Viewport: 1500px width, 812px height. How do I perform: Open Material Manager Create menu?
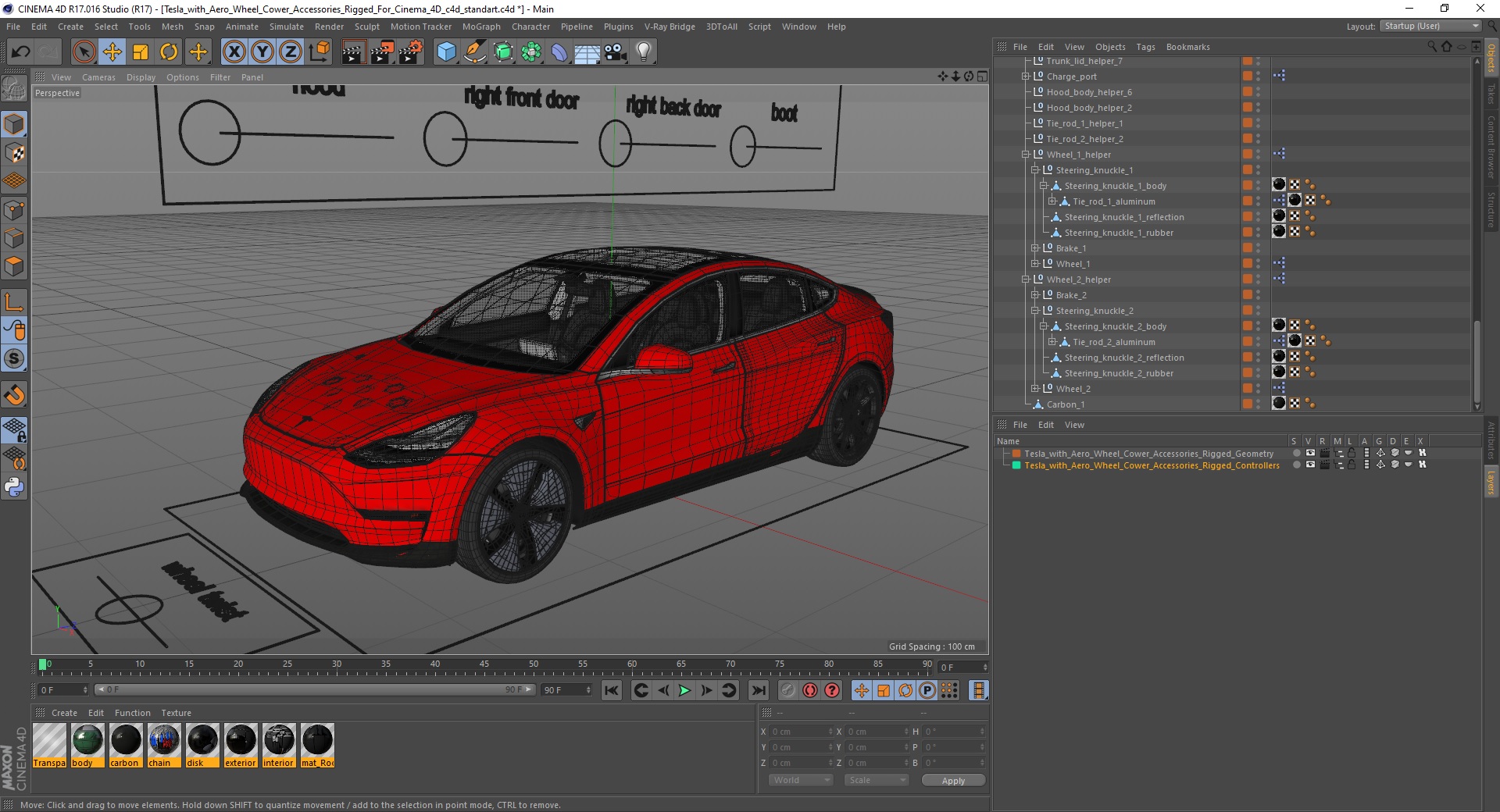(x=64, y=713)
